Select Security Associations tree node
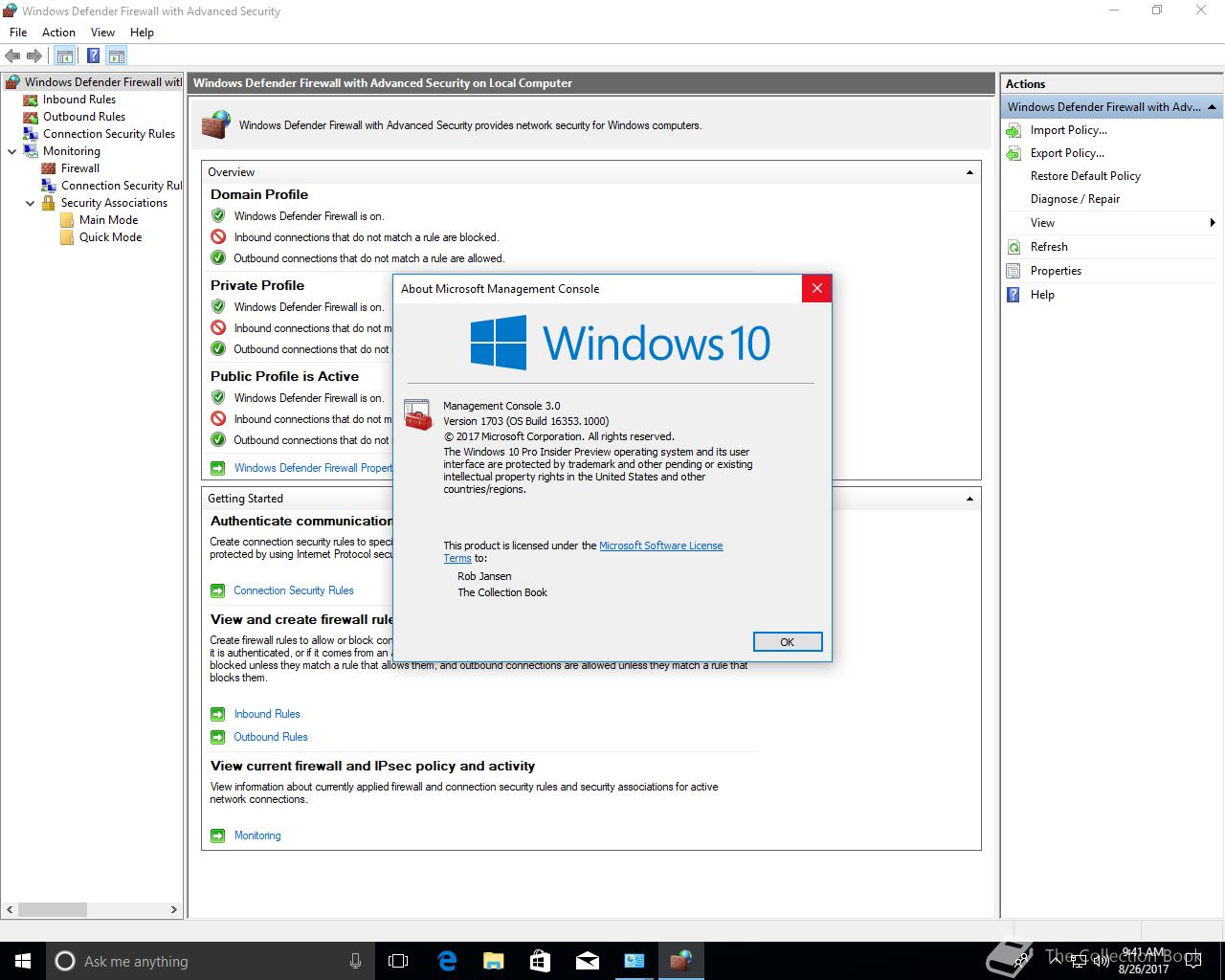The width and height of the screenshot is (1225, 980). point(114,203)
